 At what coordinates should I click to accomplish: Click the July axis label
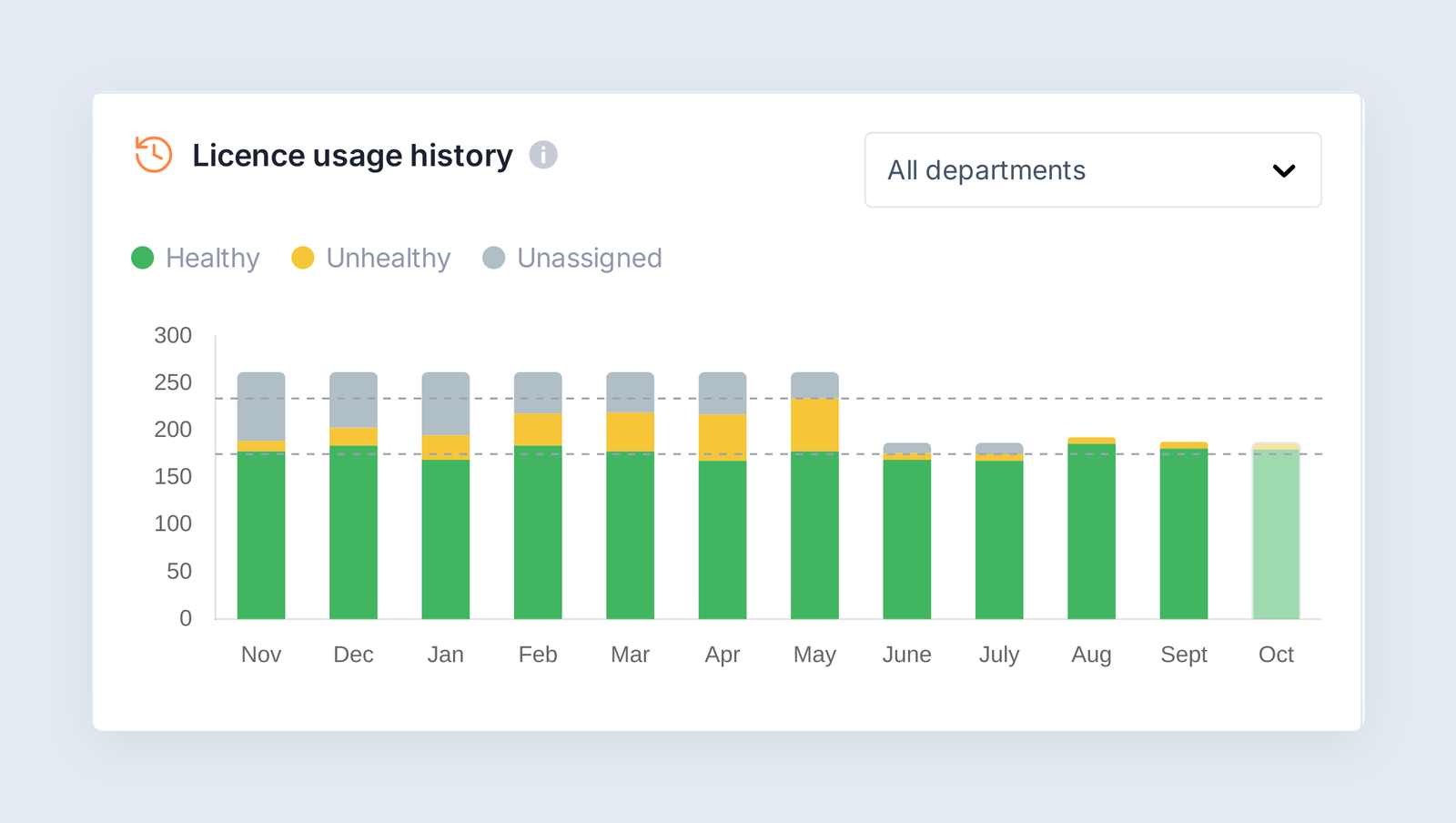click(x=999, y=655)
